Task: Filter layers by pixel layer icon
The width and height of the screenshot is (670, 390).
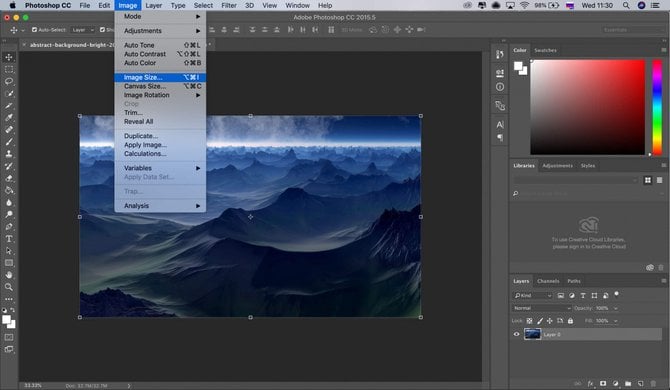Action: click(561, 295)
